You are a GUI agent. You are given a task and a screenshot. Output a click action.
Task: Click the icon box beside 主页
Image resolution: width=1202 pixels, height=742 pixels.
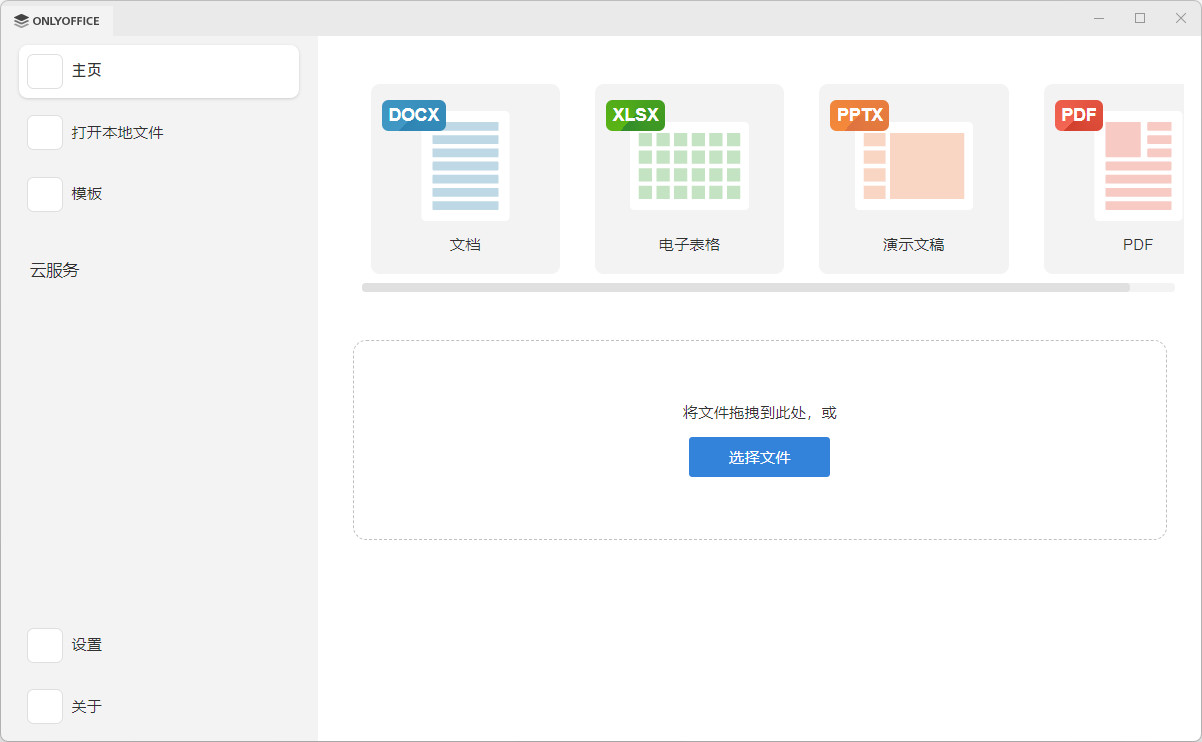point(45,71)
